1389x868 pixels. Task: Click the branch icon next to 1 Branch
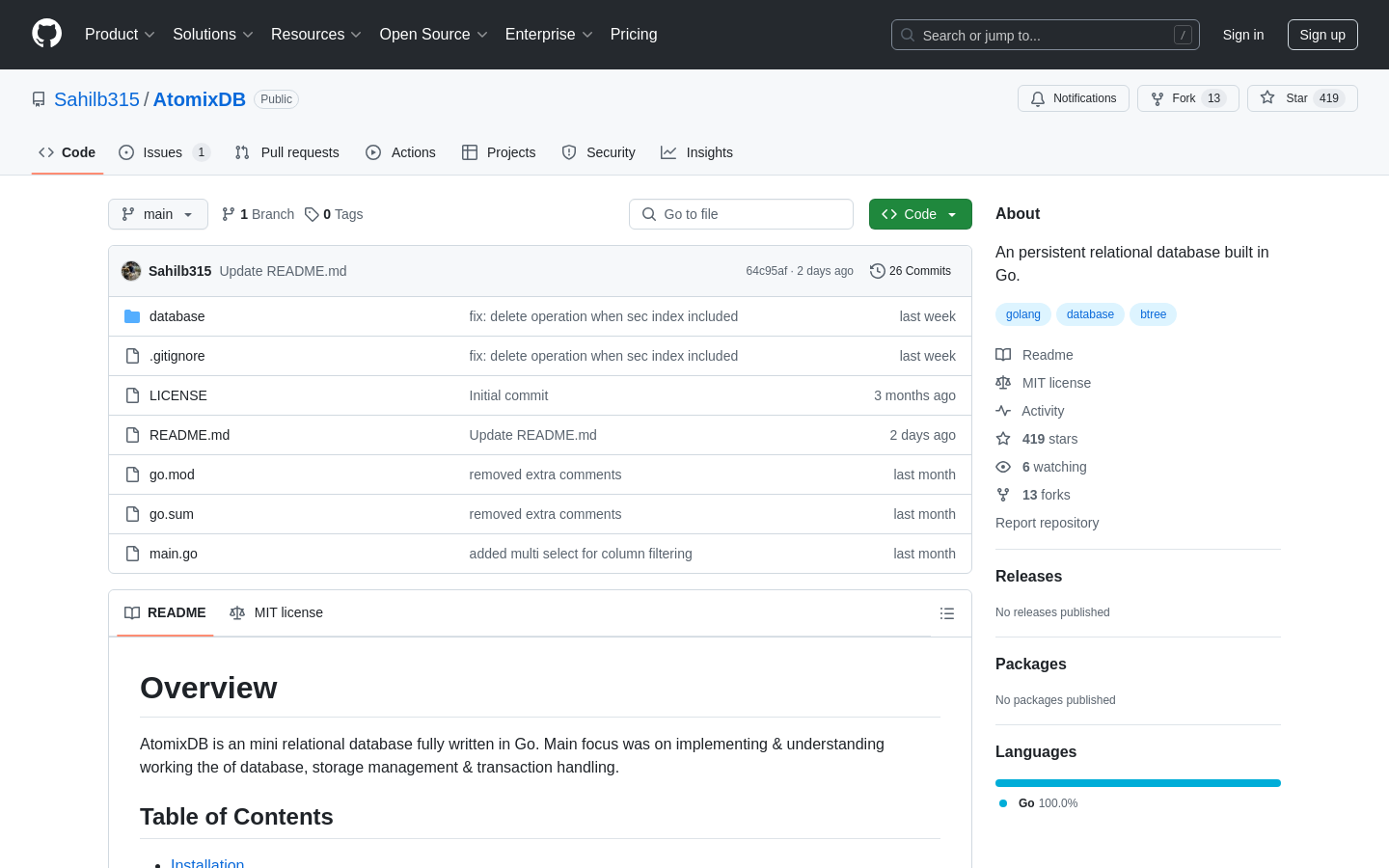(x=229, y=214)
